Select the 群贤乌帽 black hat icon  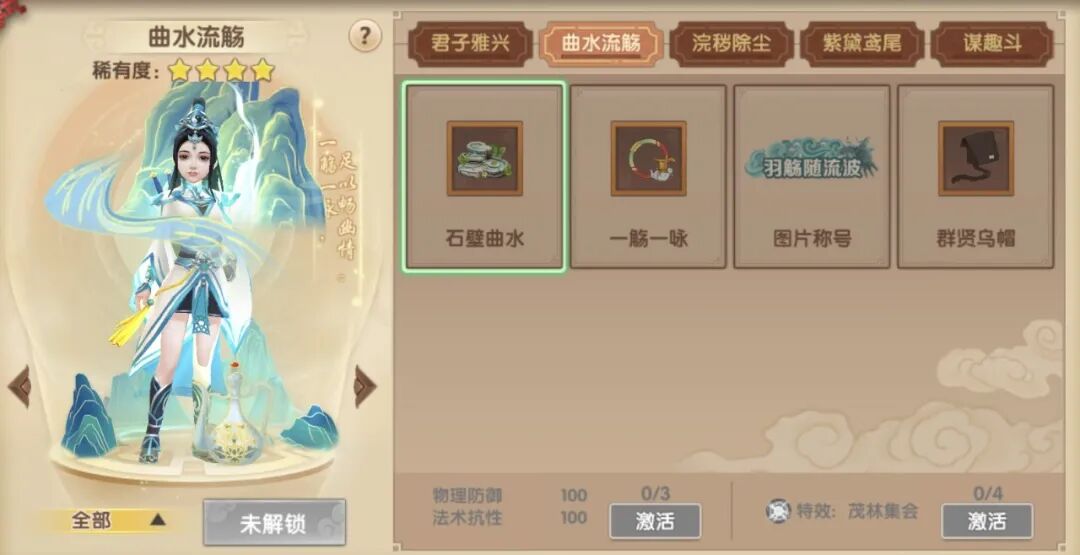[976, 158]
